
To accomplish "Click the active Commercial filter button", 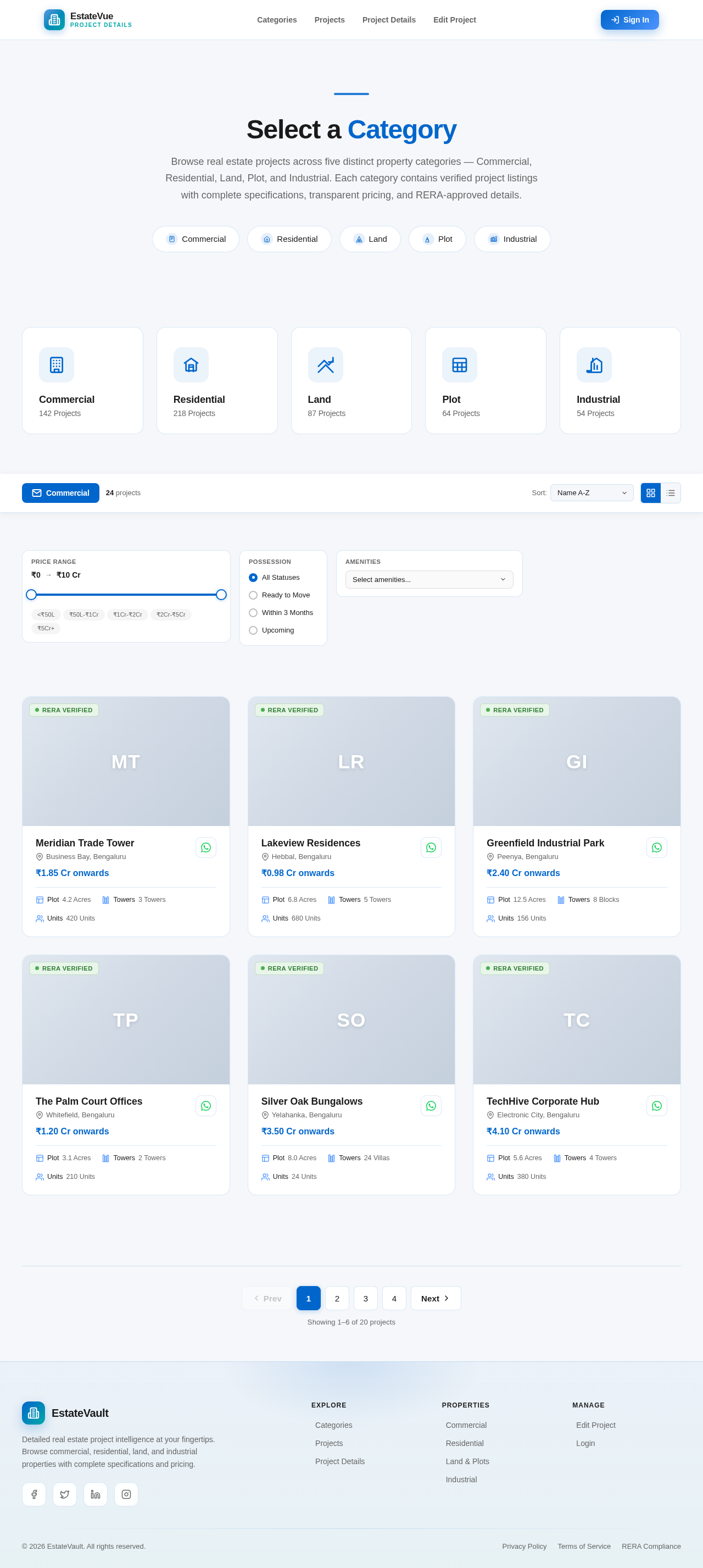I will [x=60, y=492].
